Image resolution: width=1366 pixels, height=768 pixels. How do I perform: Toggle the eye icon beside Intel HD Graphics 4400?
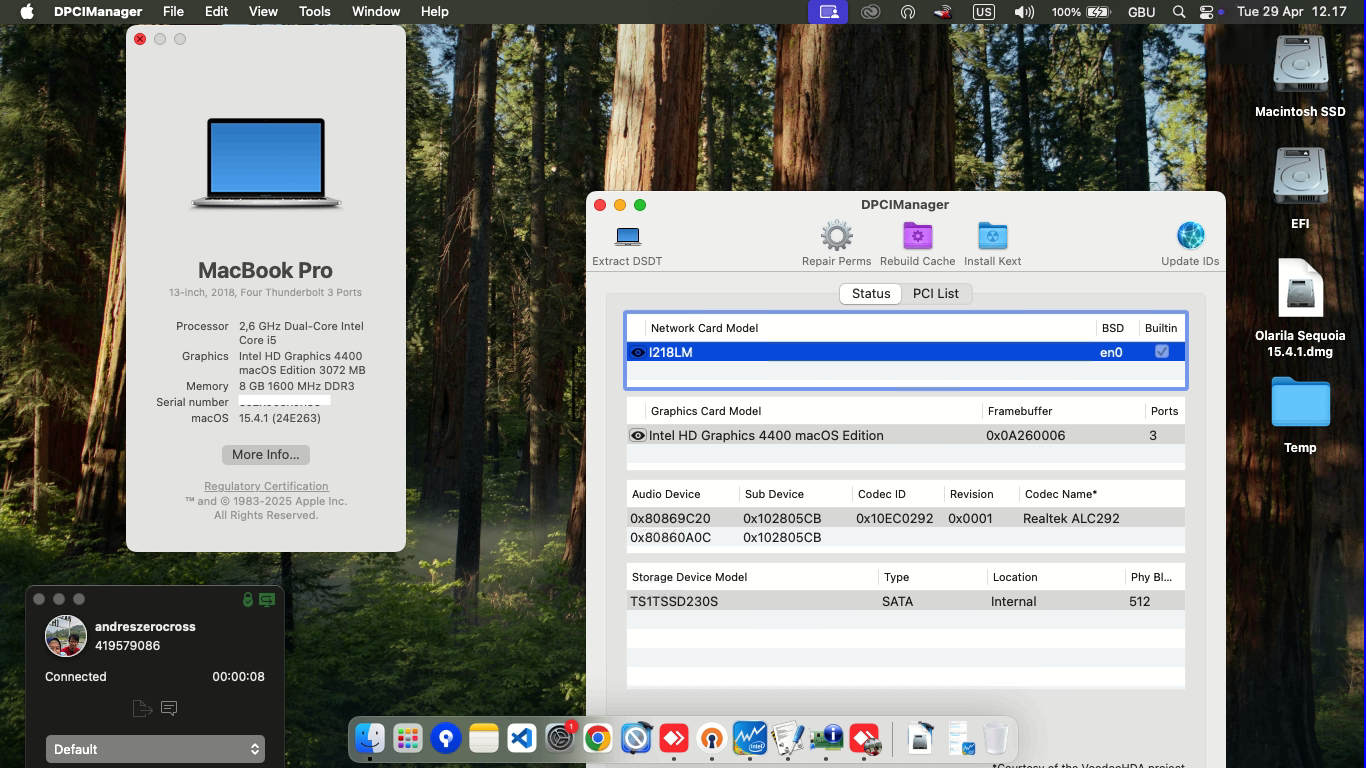pos(638,435)
